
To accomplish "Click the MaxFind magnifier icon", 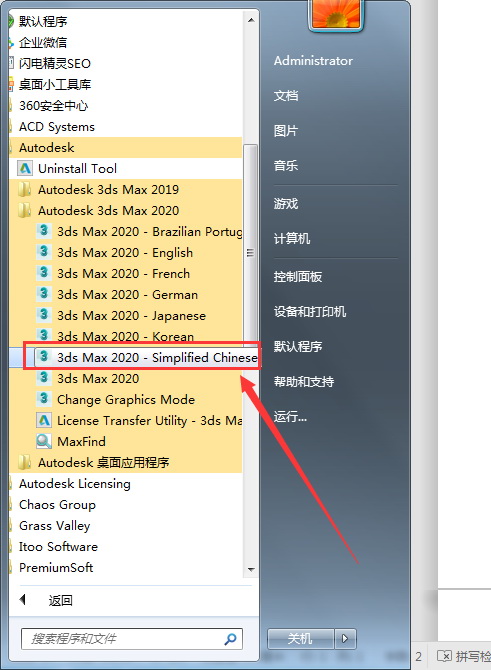I will 44,441.
